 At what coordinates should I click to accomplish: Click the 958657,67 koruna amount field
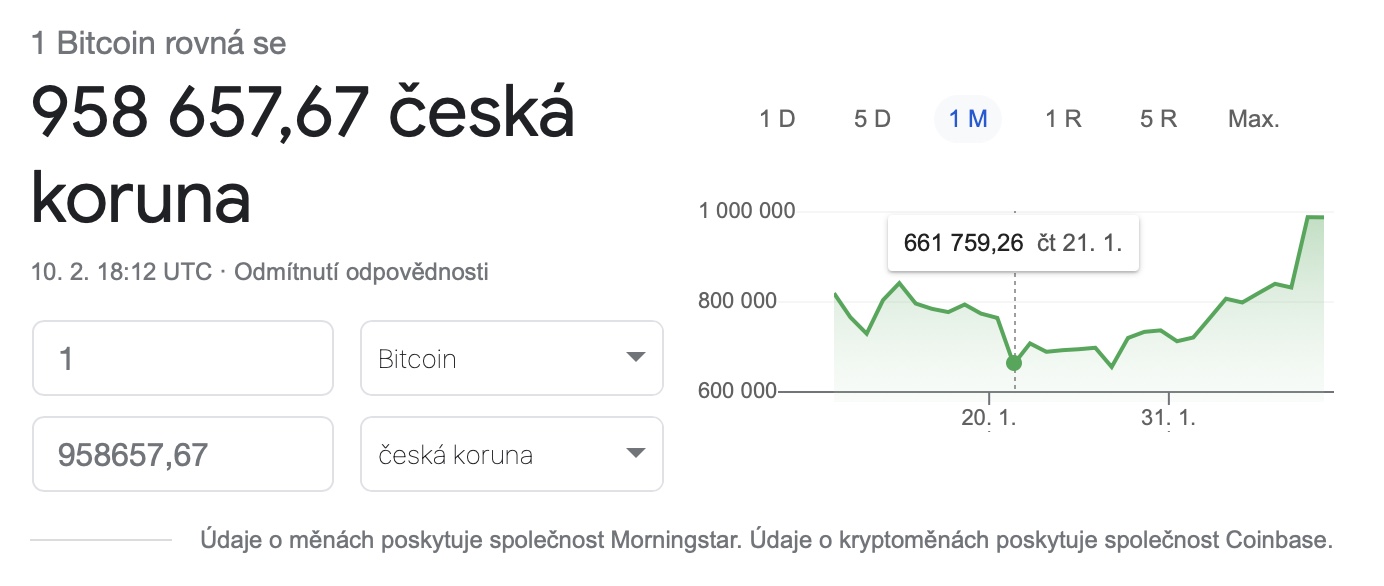pos(183,455)
